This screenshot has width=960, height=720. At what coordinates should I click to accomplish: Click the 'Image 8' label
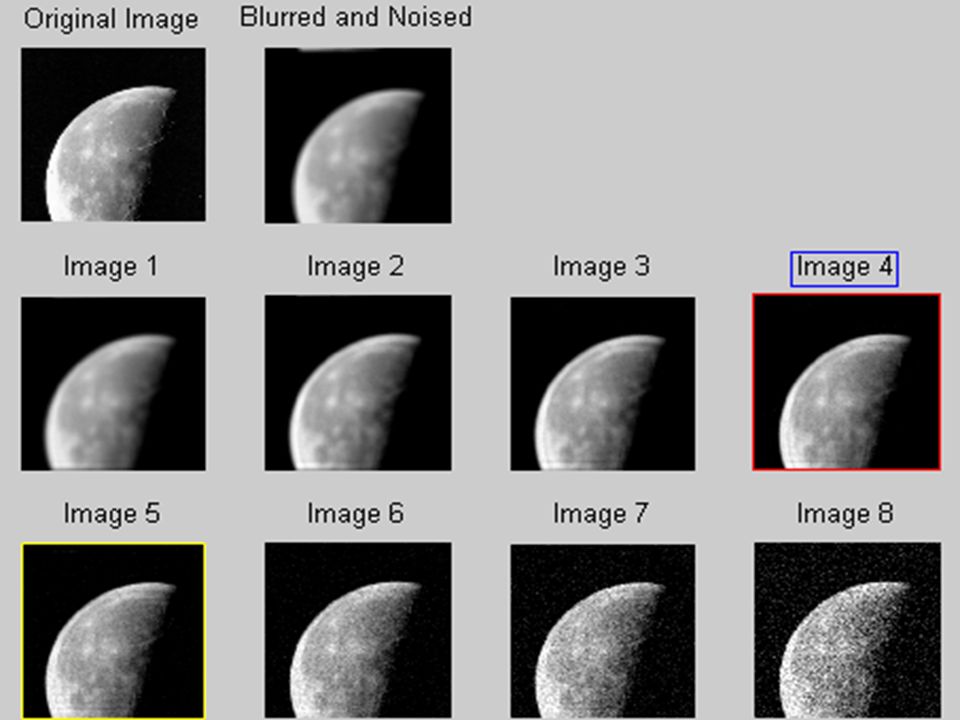click(845, 514)
